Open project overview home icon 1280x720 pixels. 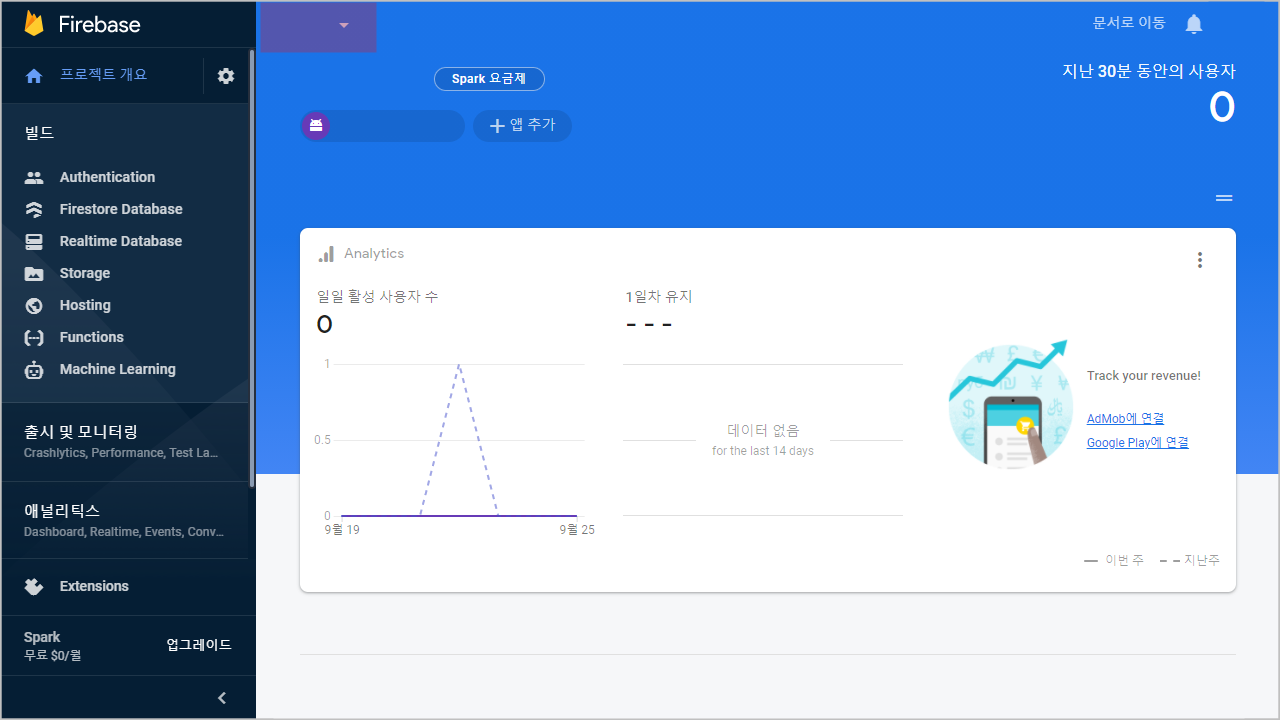[34, 76]
